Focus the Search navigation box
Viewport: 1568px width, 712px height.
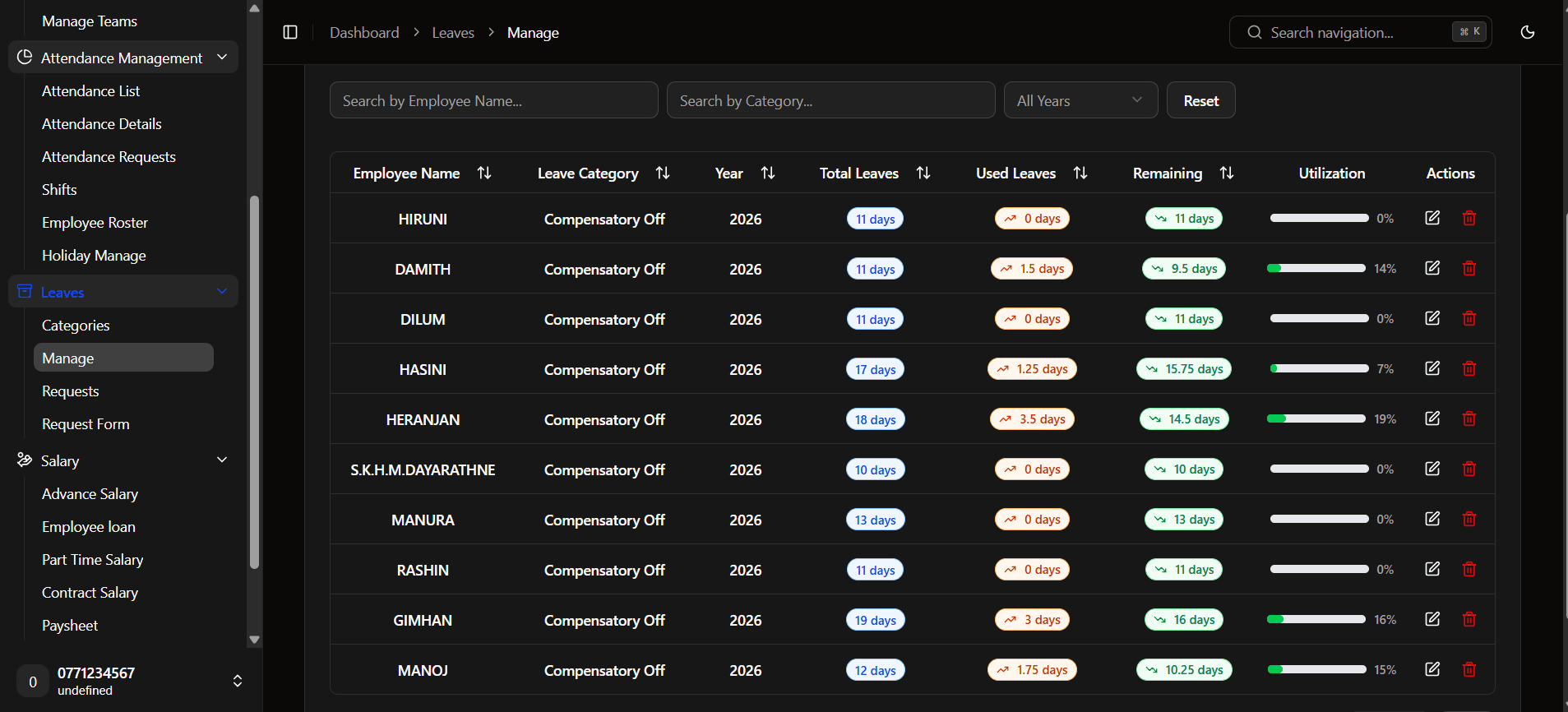[1360, 32]
